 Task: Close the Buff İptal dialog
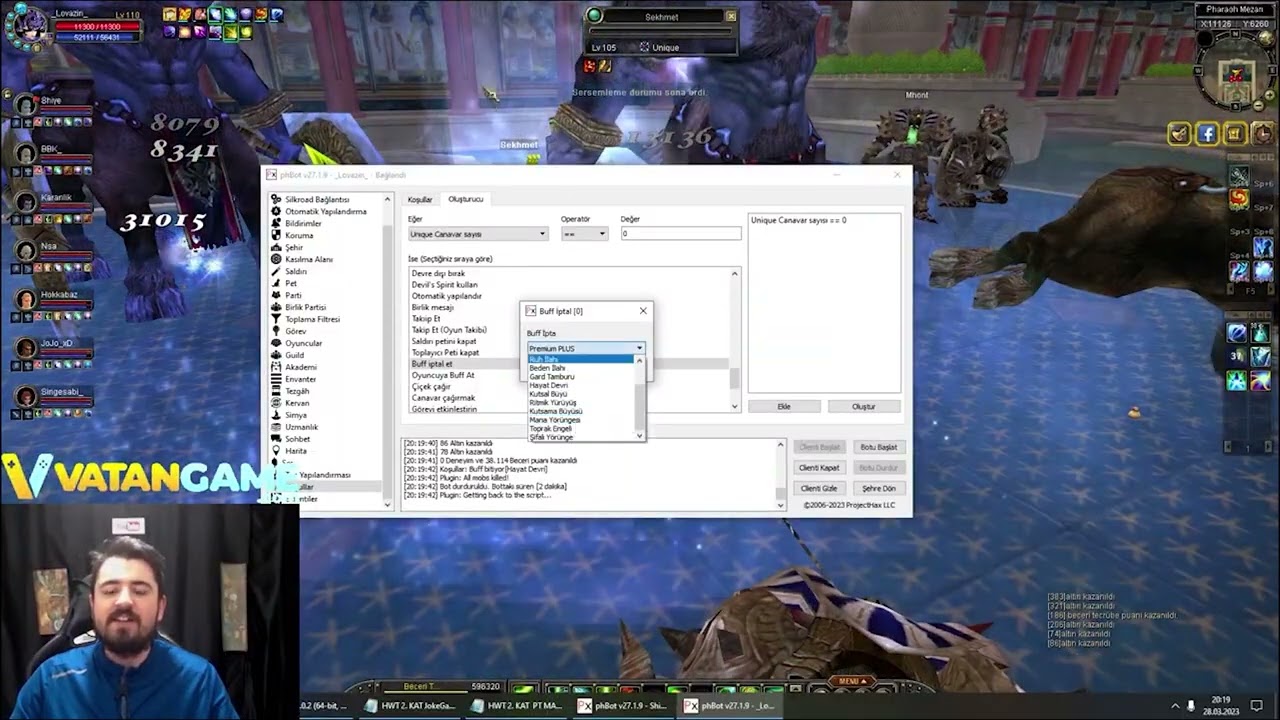coord(643,311)
